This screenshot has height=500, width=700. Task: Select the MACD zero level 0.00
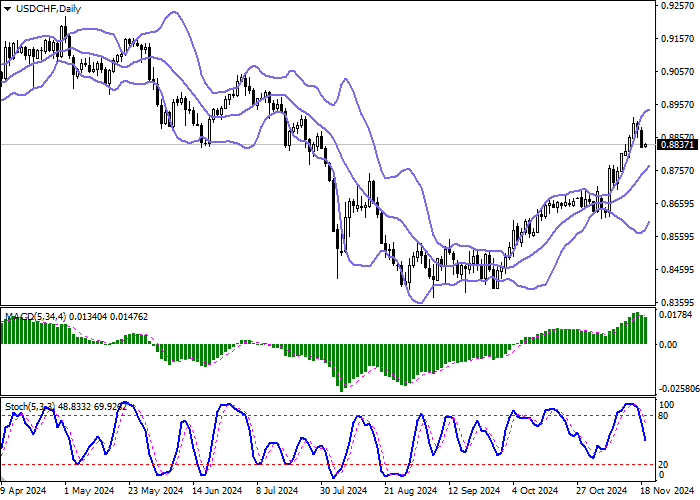pyautogui.click(x=668, y=345)
